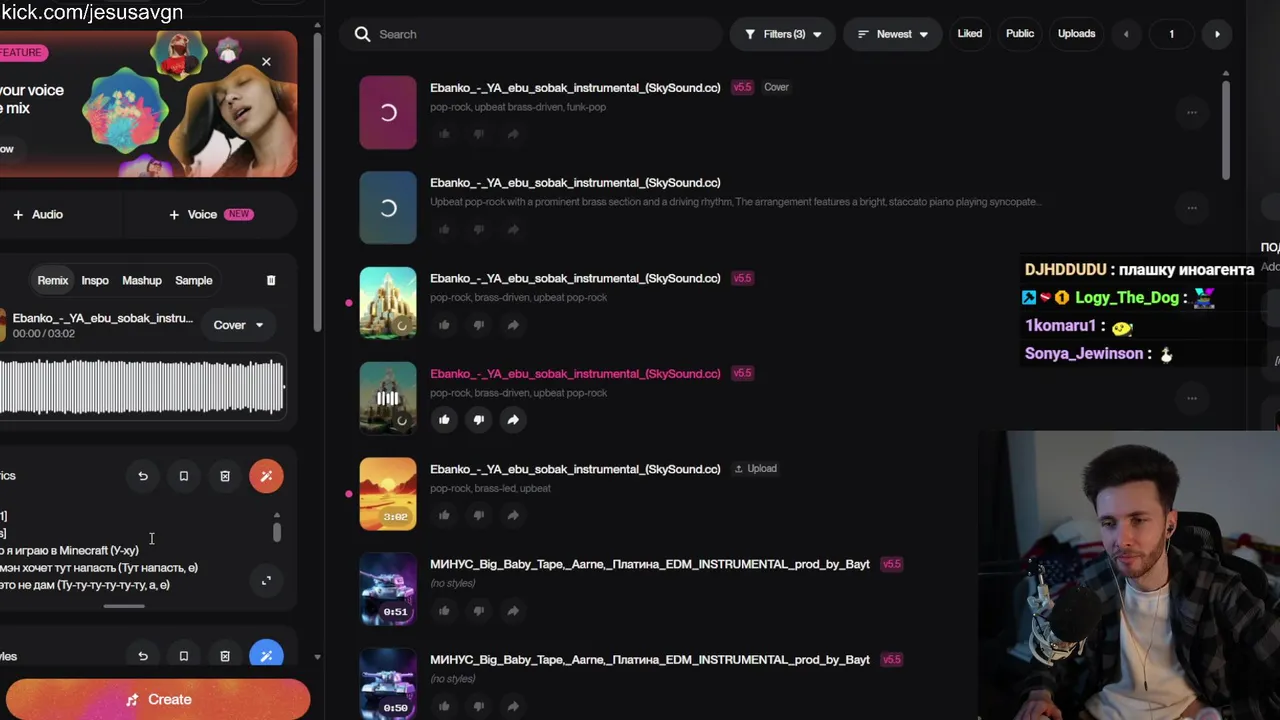
Task: Like the 0:51 МИНУС Big Baby Tape song
Action: tap(444, 611)
